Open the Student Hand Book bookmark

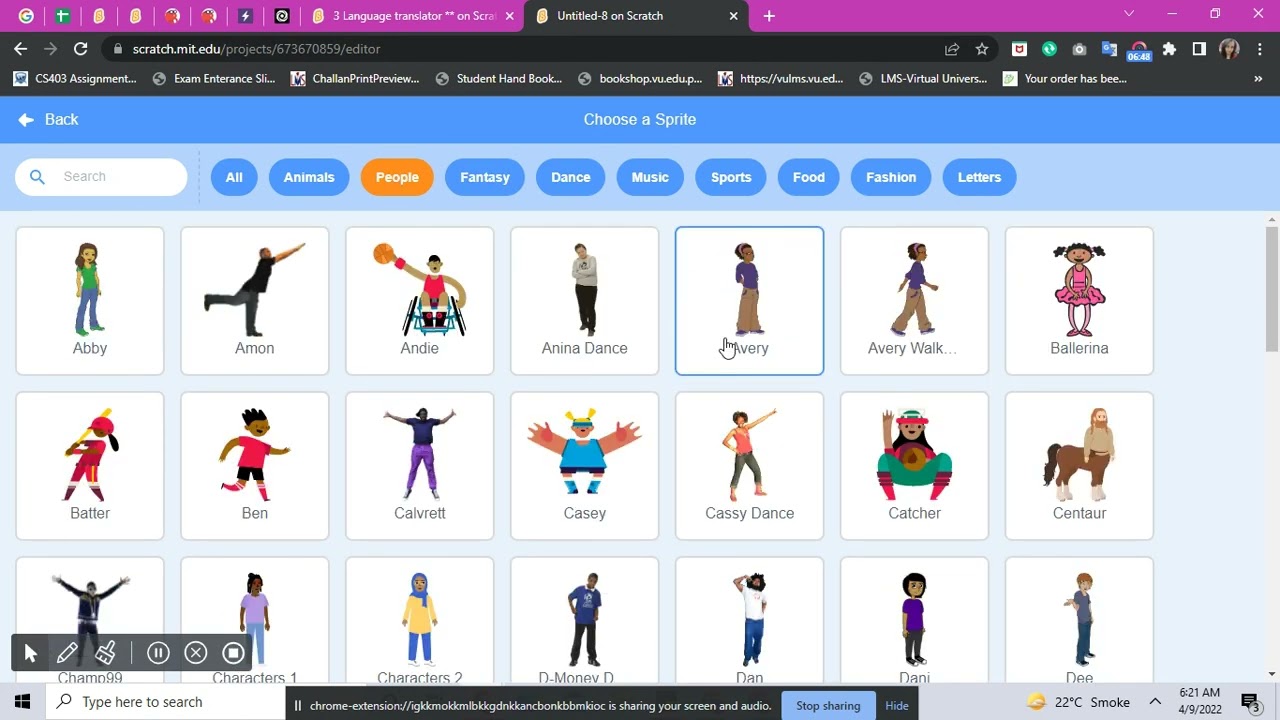[x=499, y=79]
